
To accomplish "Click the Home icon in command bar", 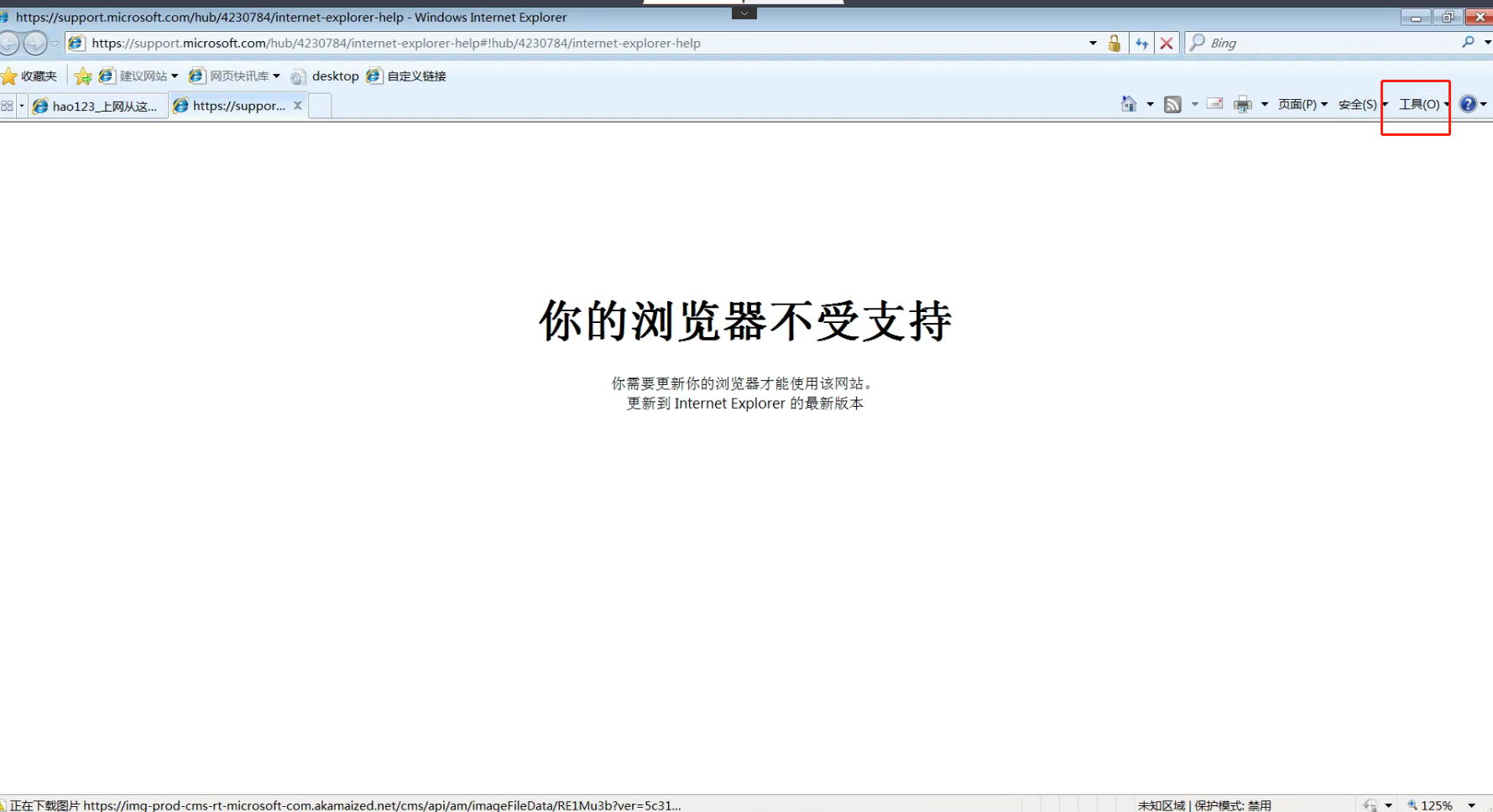I will [1129, 104].
